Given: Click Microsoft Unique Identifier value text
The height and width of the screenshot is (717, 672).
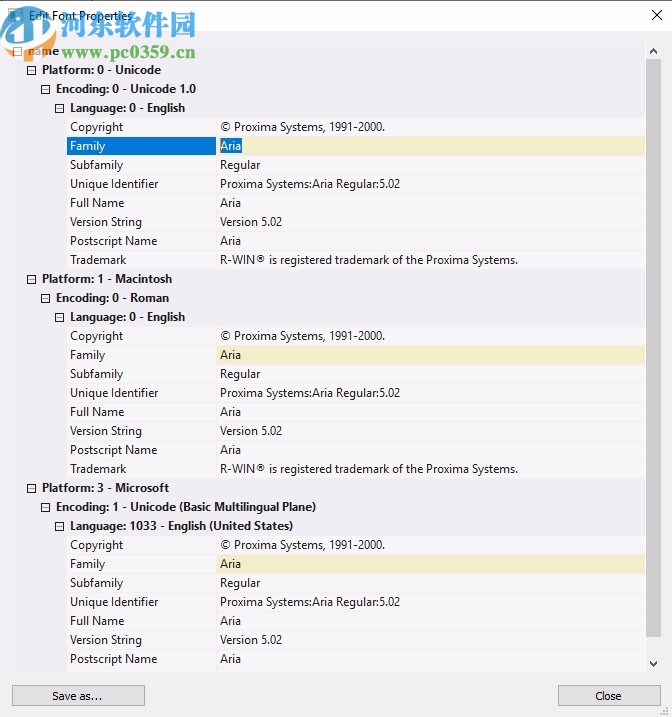Looking at the screenshot, I should (310, 602).
